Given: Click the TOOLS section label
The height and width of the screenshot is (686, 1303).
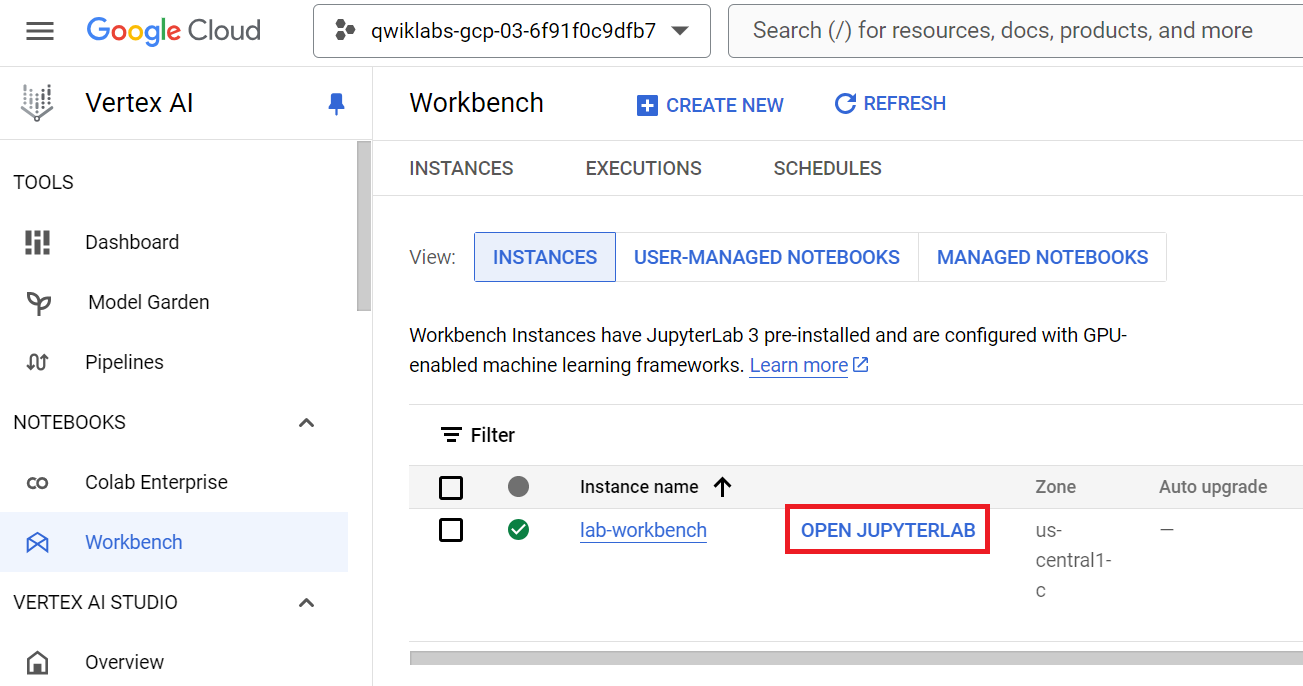Looking at the screenshot, I should (43, 182).
